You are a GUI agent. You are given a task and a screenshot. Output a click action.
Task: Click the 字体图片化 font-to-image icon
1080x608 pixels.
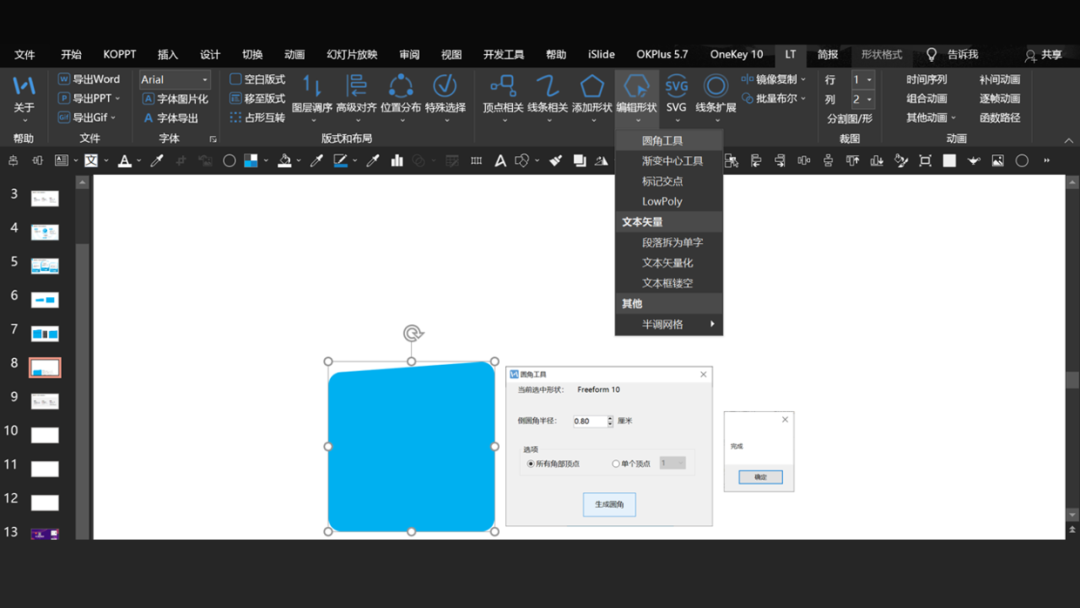coord(148,98)
